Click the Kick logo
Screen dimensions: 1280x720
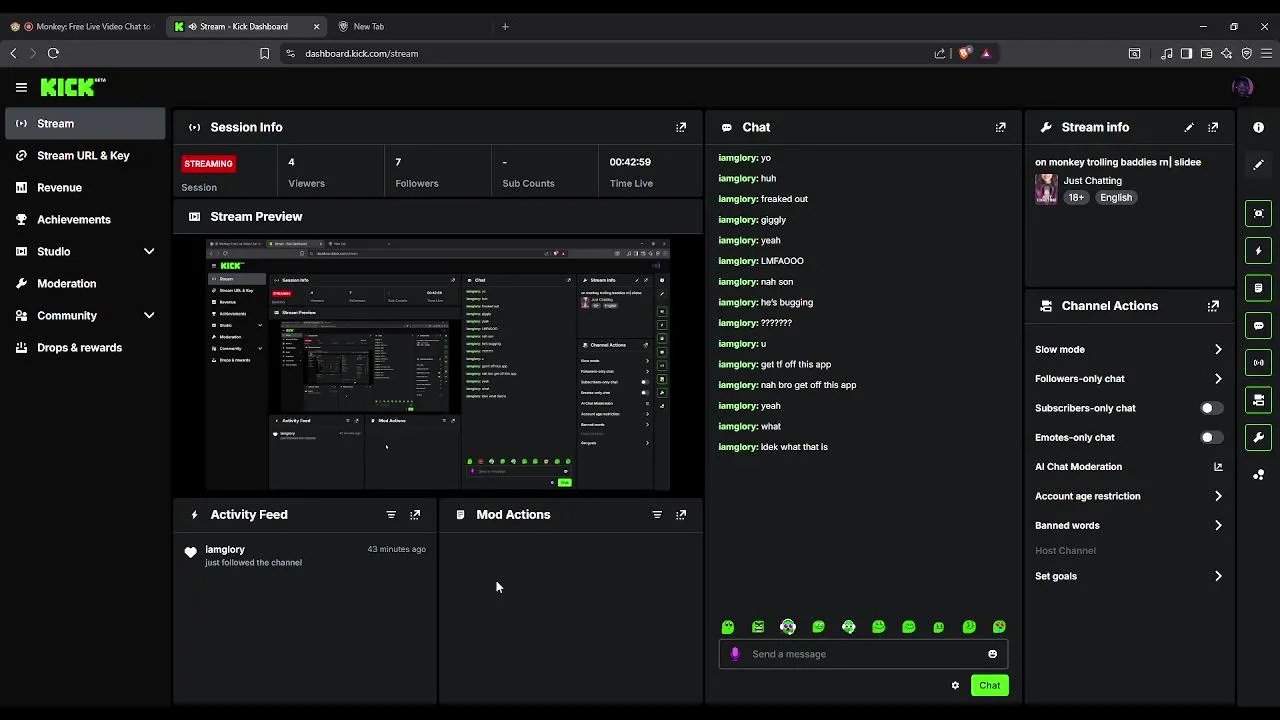click(72, 87)
